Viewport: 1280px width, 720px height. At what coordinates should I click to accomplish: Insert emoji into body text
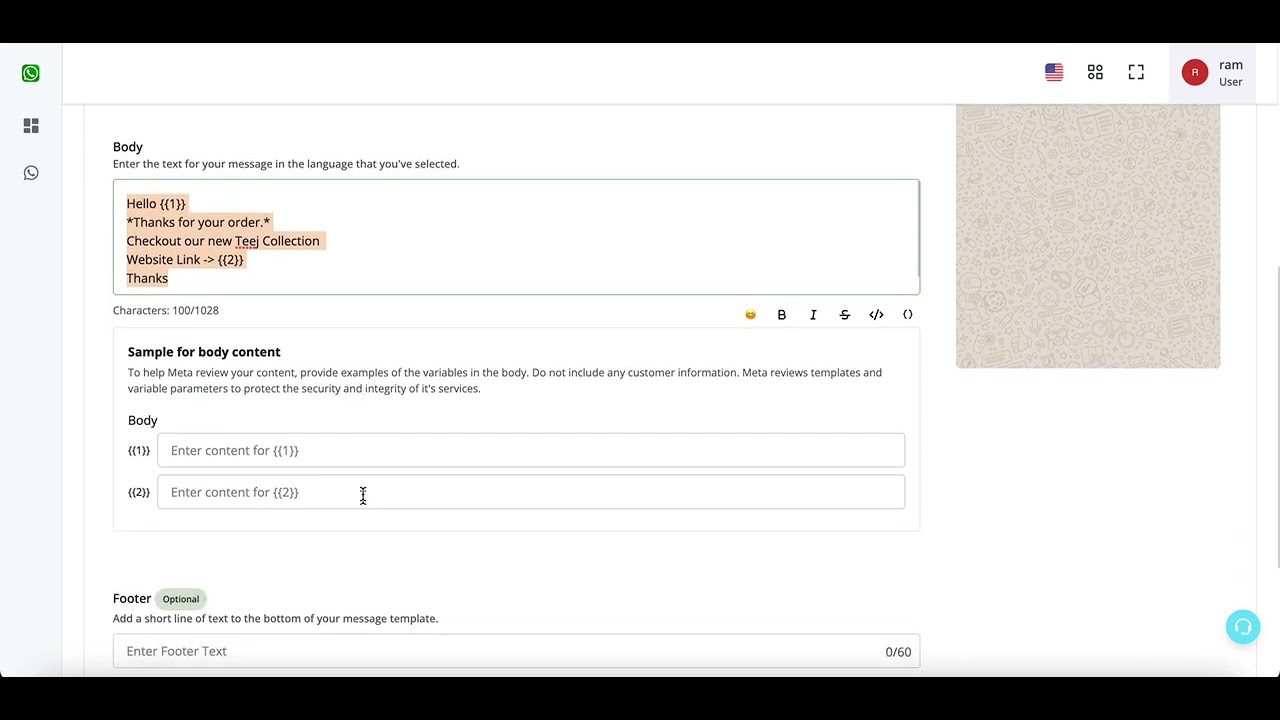(x=750, y=315)
